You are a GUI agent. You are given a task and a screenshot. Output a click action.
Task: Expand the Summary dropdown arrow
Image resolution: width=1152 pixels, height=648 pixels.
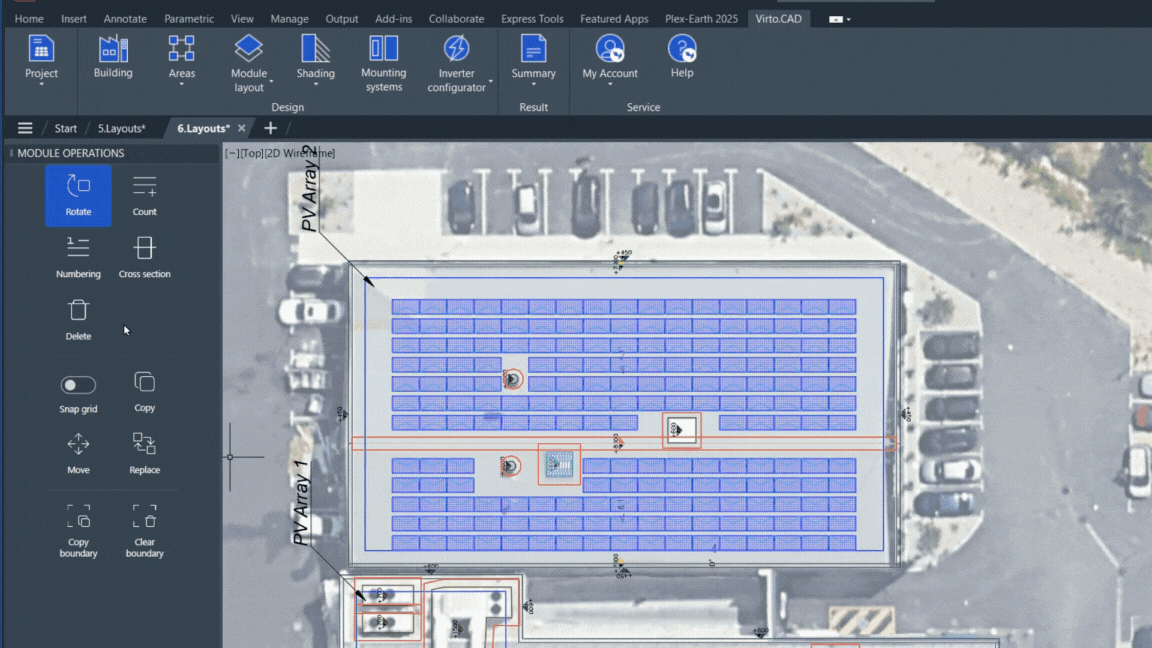point(533,85)
